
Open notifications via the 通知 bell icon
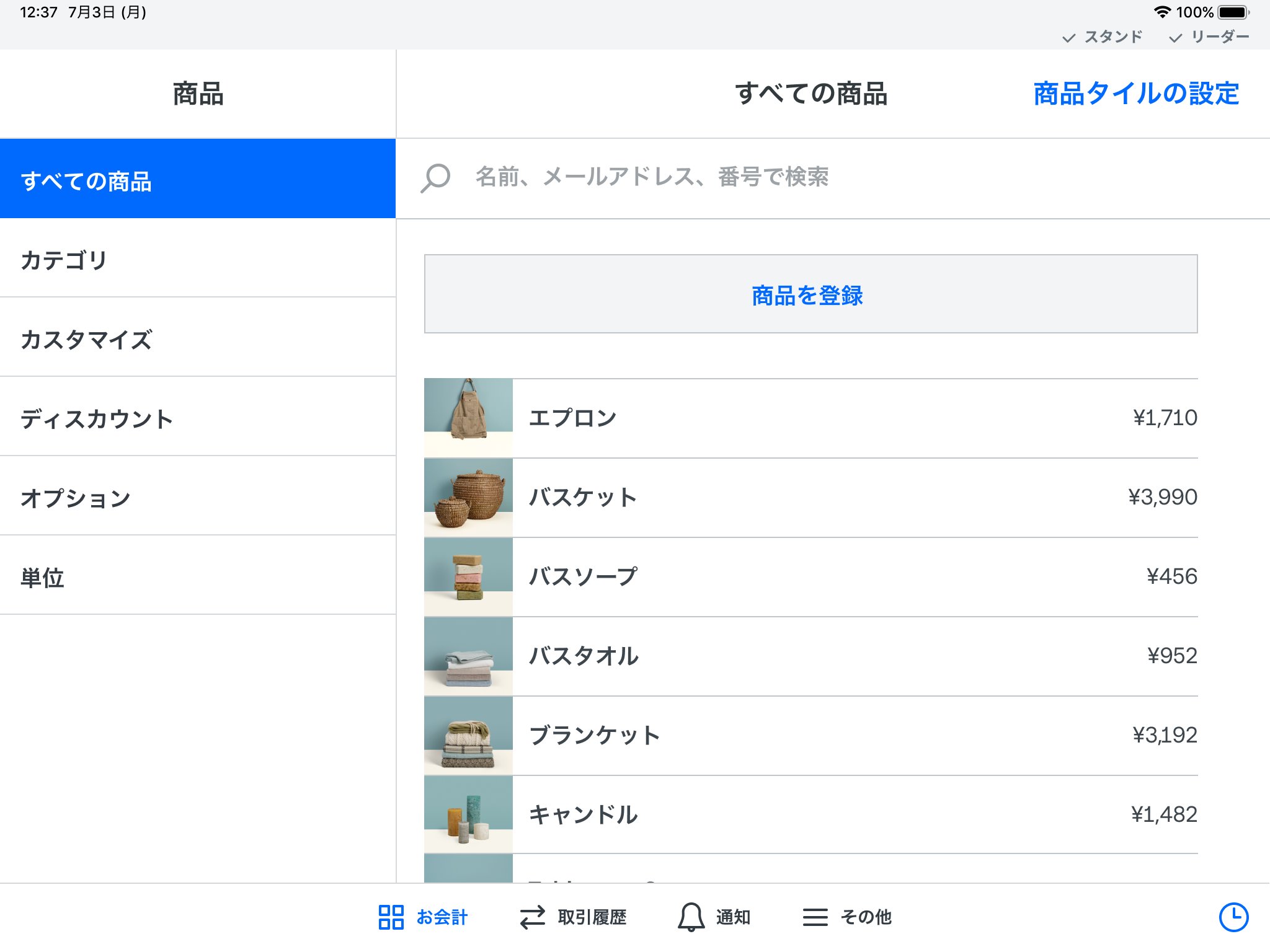(x=690, y=917)
